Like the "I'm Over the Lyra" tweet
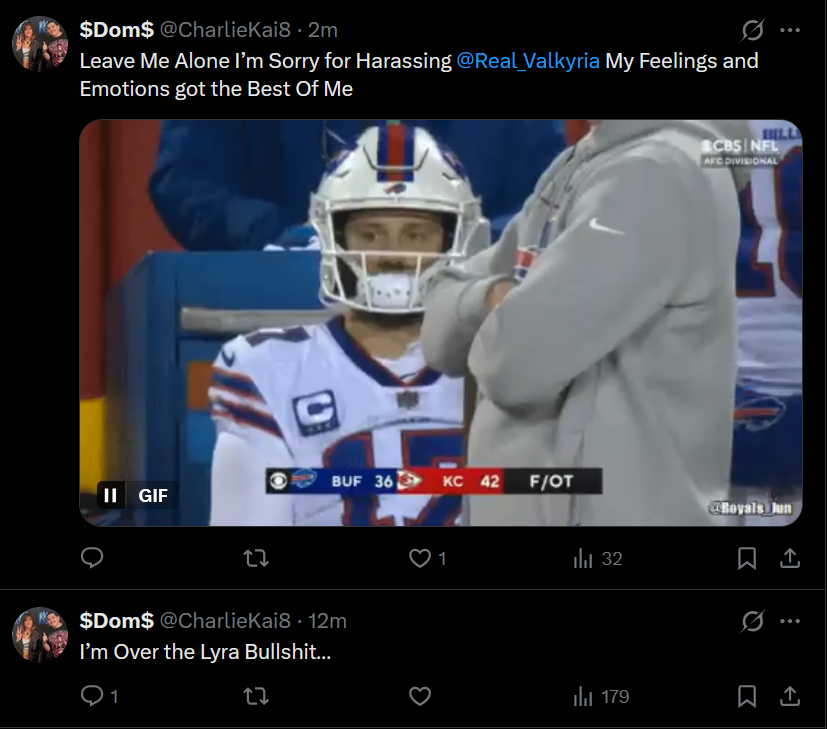The width and height of the screenshot is (827, 729). (x=421, y=696)
